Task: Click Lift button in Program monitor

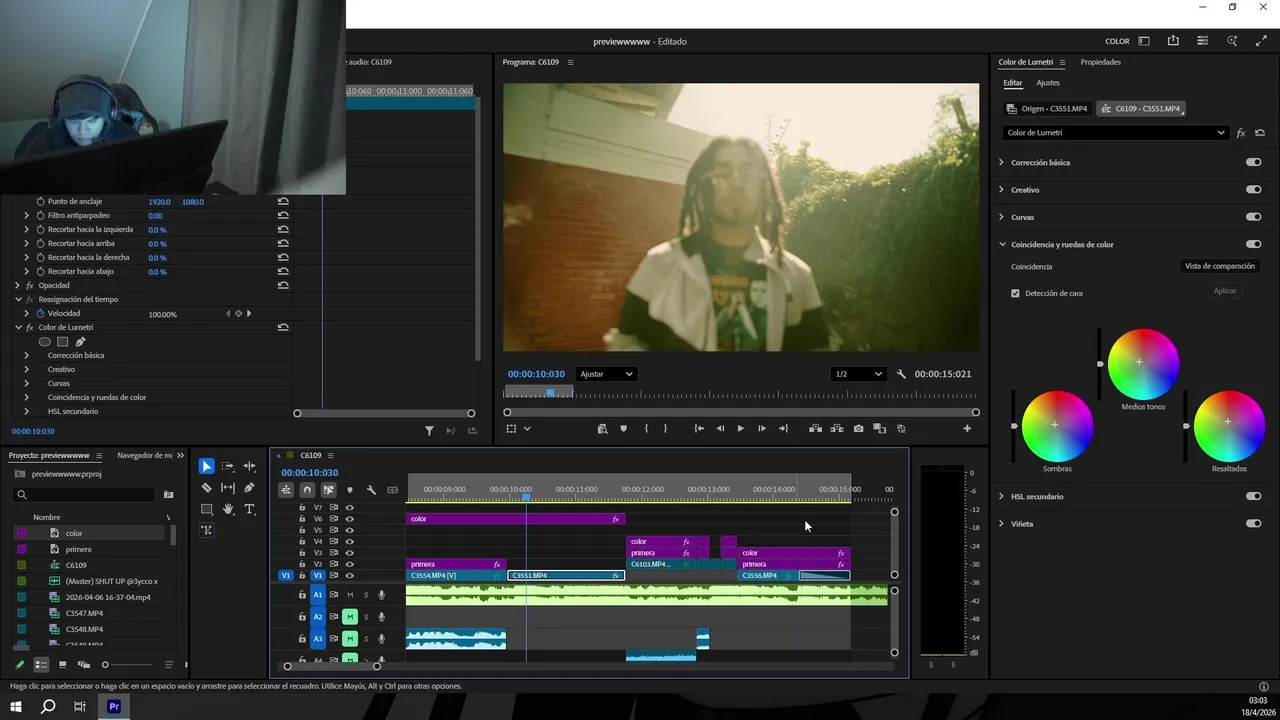Action: tap(815, 429)
